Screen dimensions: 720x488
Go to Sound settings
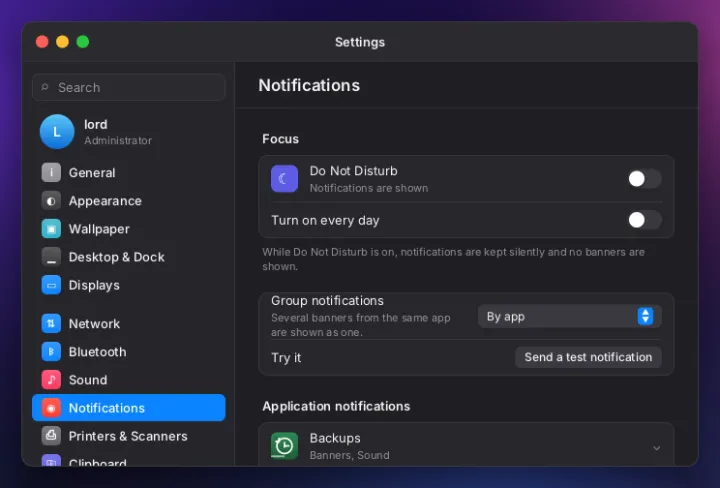[129, 380]
